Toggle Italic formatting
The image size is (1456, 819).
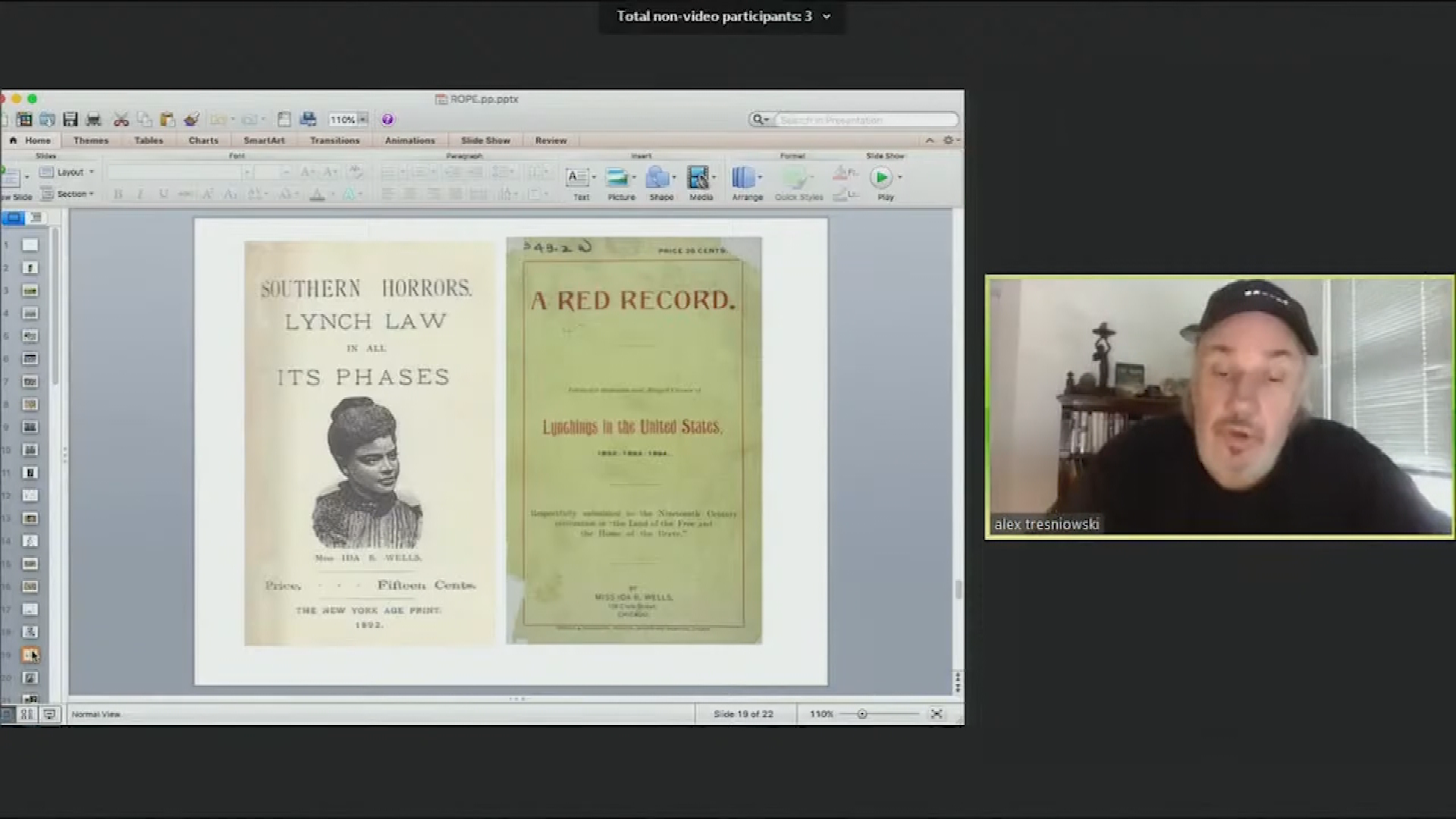coord(140,195)
